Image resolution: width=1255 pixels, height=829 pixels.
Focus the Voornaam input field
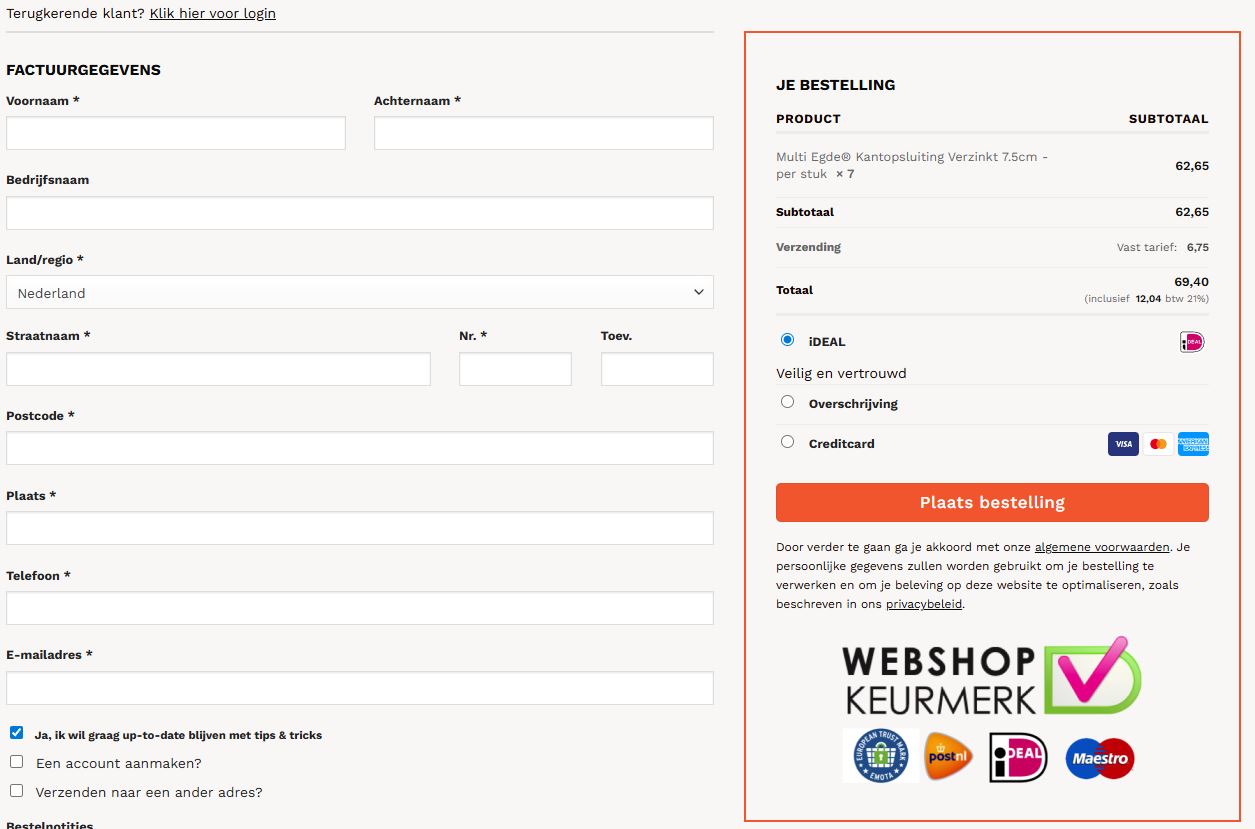(176, 133)
